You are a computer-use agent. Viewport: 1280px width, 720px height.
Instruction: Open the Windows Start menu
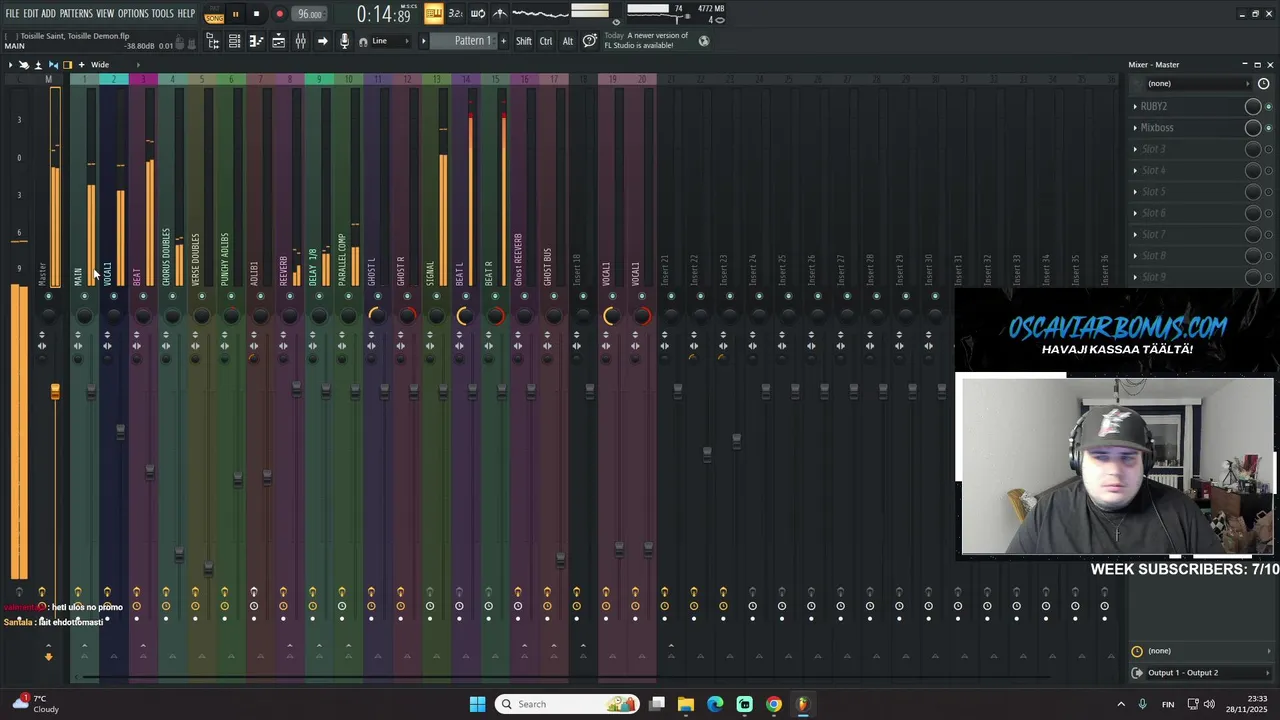(477, 704)
